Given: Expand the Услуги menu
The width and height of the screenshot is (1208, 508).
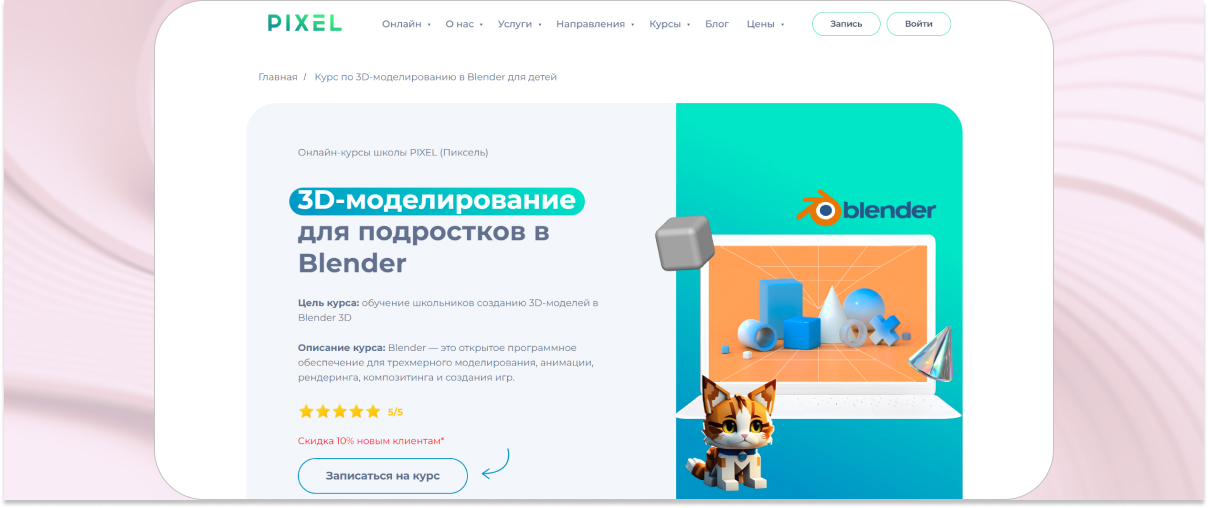Looking at the screenshot, I should click(520, 24).
